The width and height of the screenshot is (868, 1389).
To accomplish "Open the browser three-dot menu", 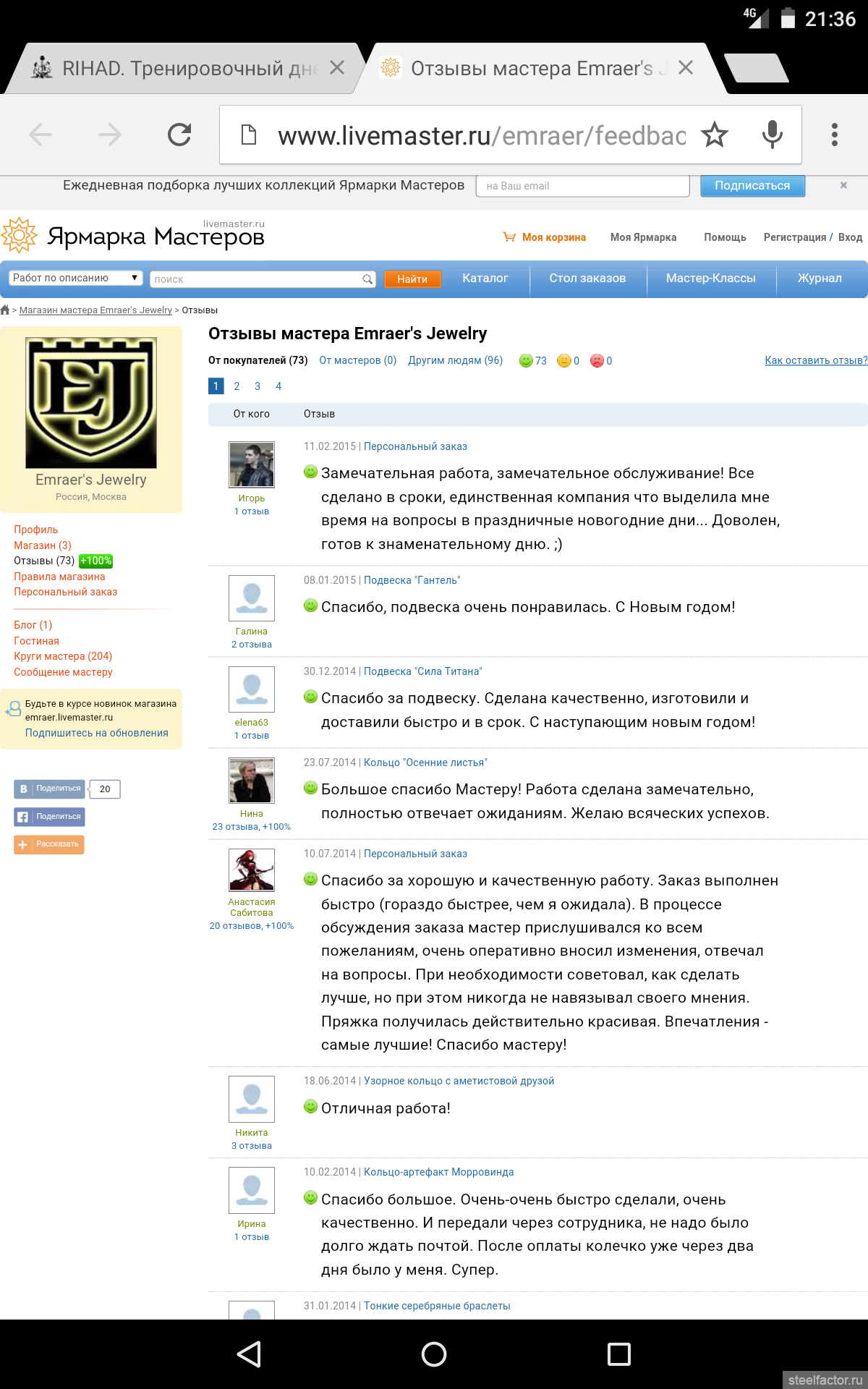I will tap(834, 135).
